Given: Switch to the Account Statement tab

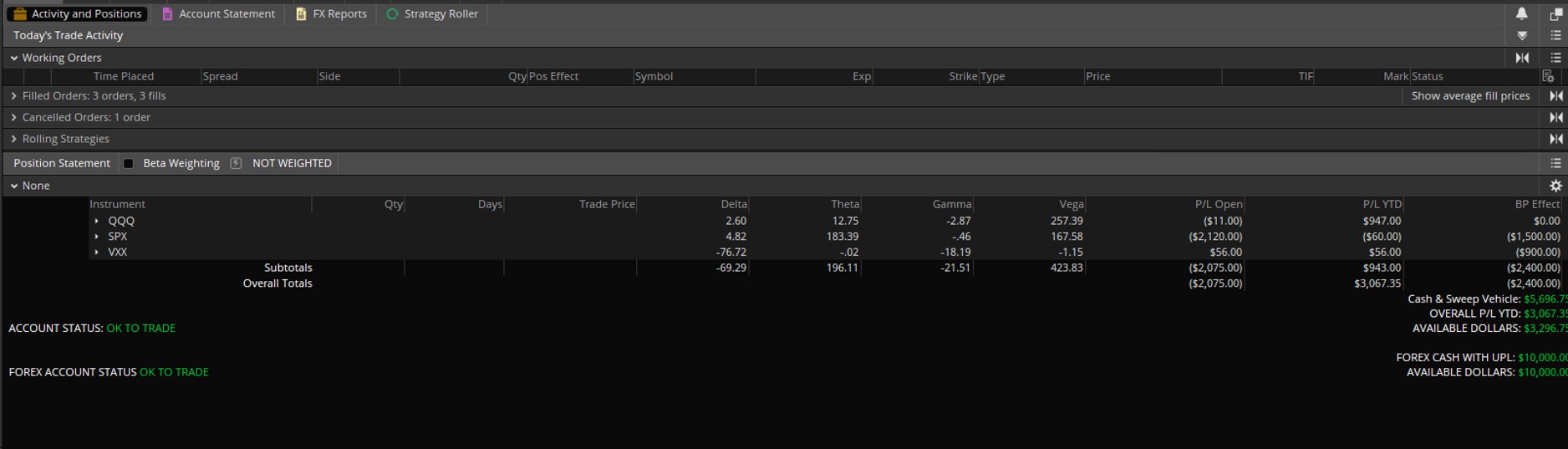Looking at the screenshot, I should pos(218,14).
